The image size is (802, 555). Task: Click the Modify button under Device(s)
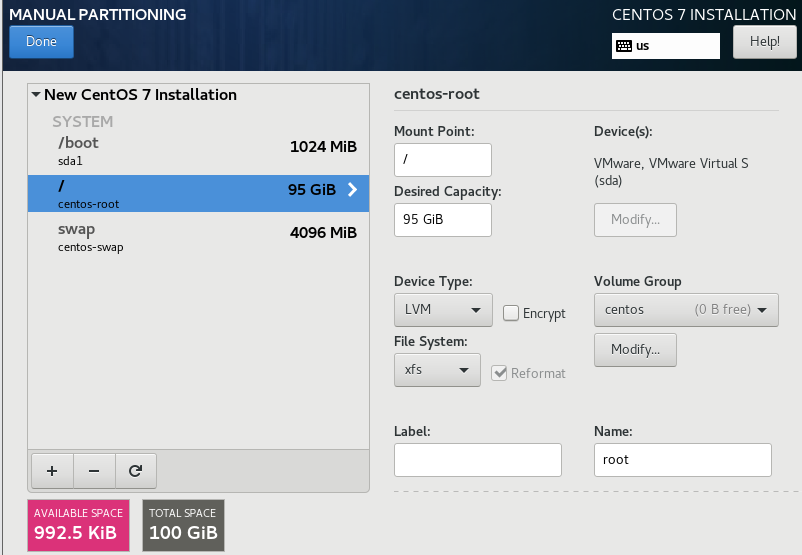coord(635,220)
